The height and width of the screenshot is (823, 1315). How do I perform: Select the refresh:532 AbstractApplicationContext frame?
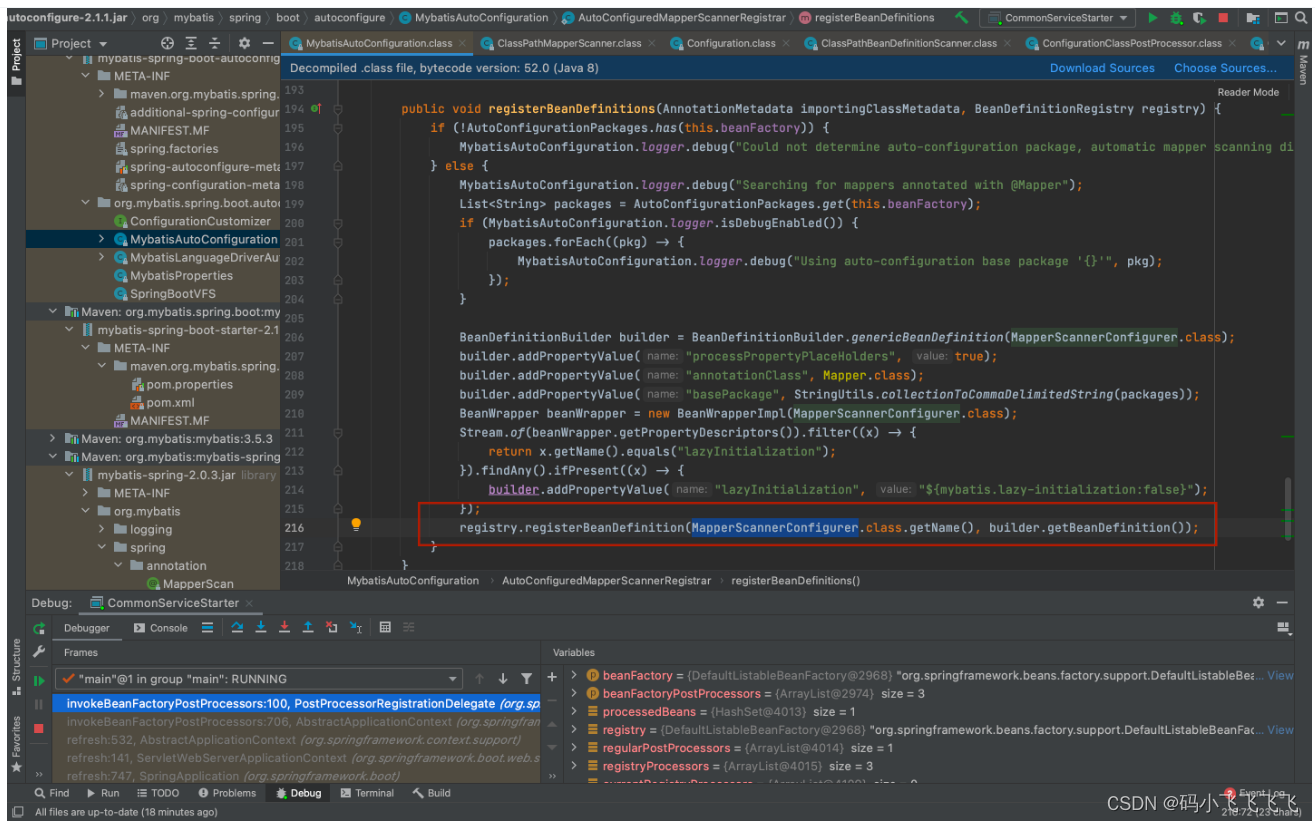(294, 740)
